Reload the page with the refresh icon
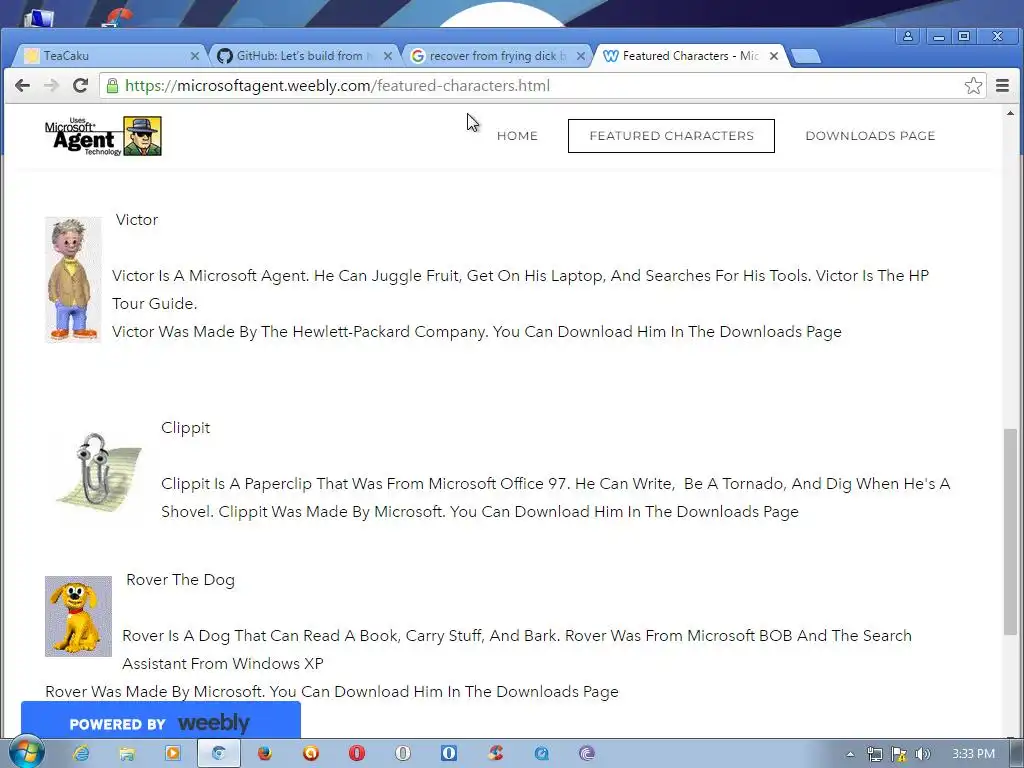This screenshot has height=768, width=1024. tap(80, 86)
